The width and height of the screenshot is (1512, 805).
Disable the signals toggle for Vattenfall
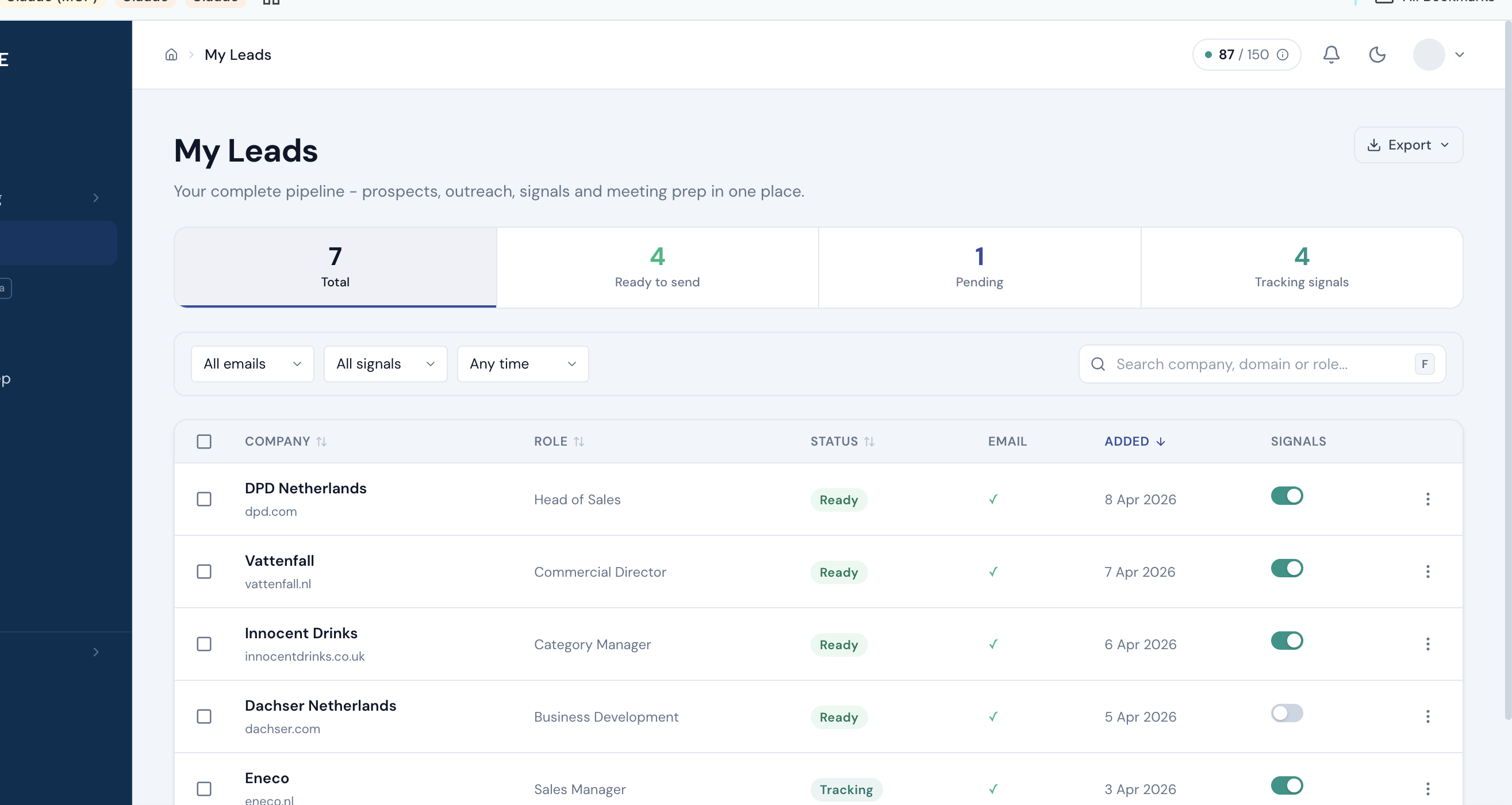[1287, 568]
